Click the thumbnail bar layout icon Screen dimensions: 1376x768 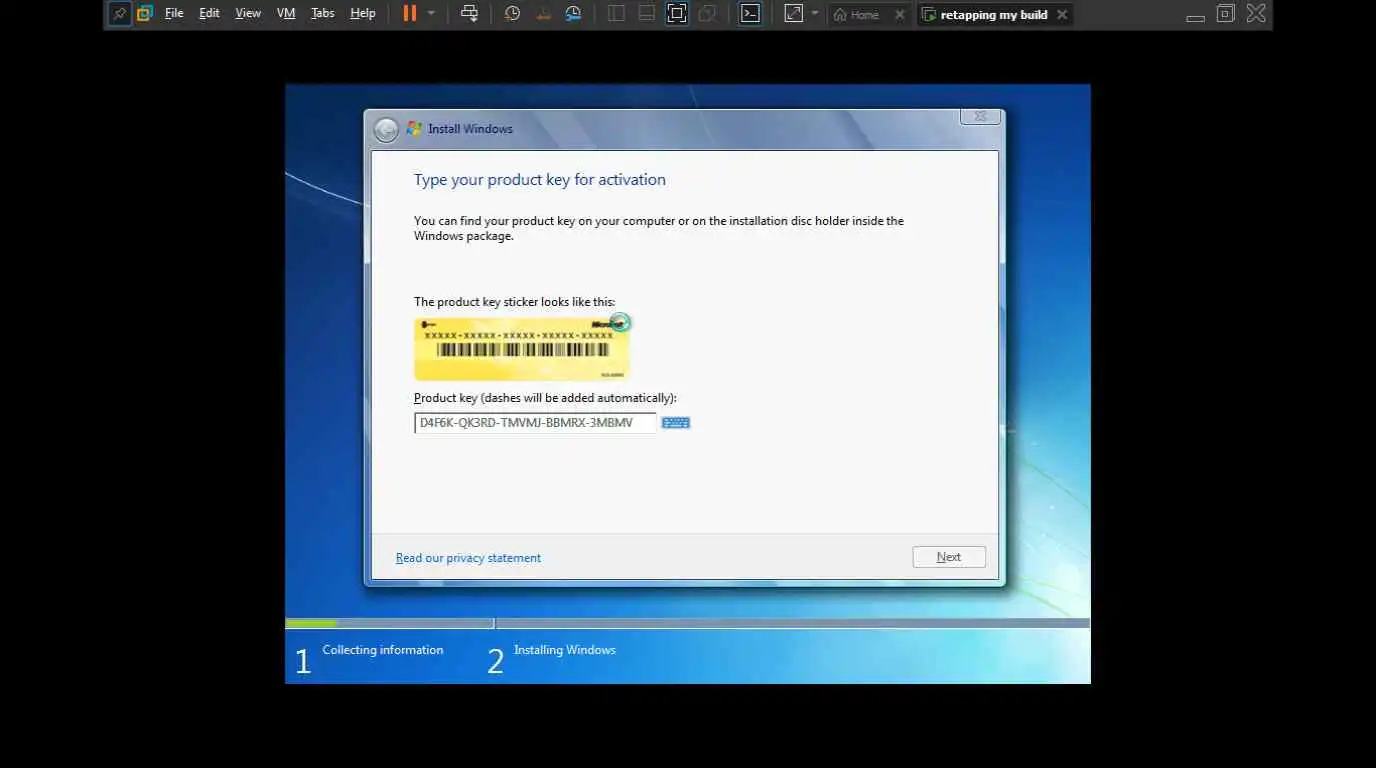click(647, 14)
